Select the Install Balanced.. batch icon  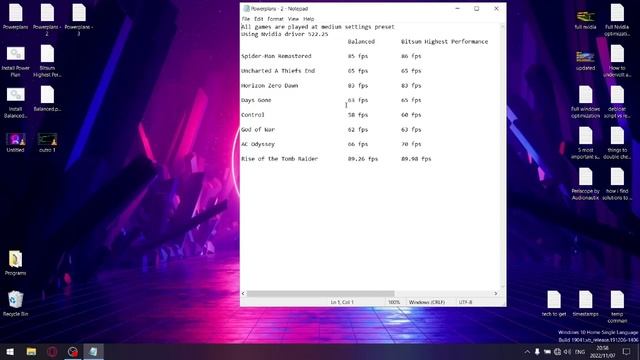pos(16,102)
